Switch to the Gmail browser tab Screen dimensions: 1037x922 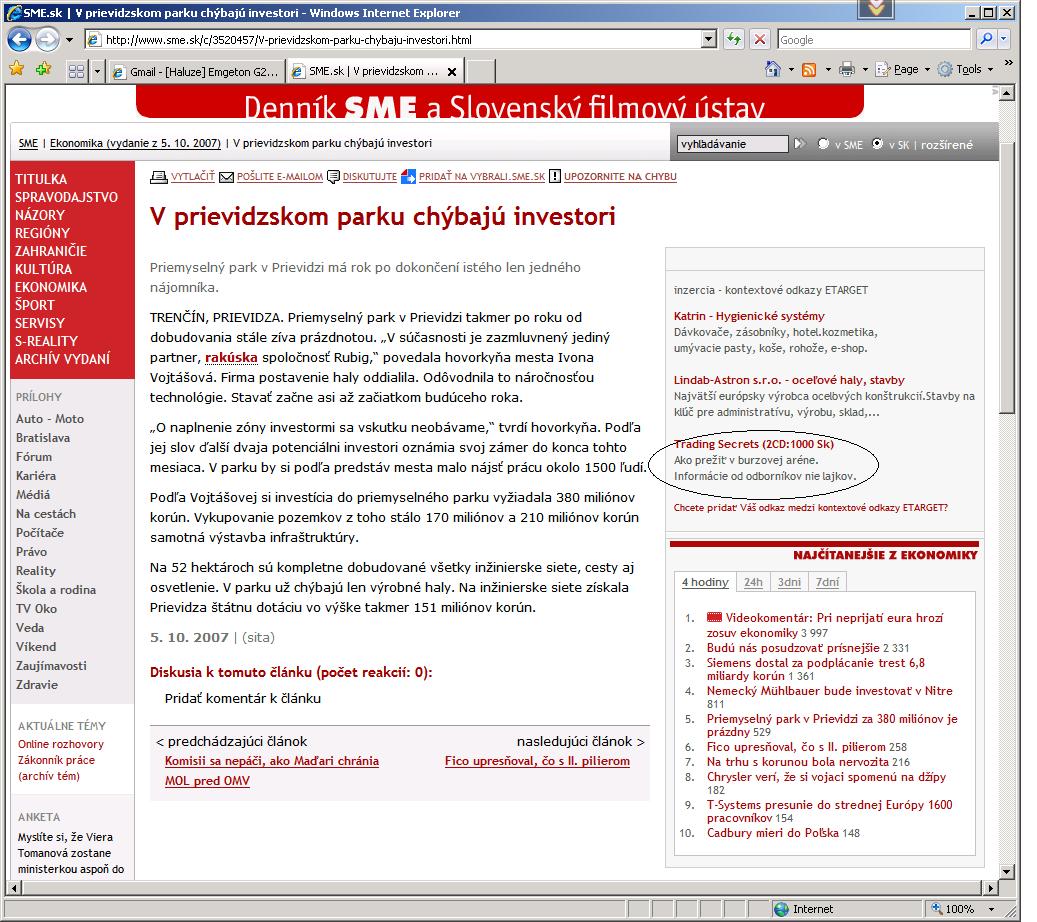click(195, 72)
